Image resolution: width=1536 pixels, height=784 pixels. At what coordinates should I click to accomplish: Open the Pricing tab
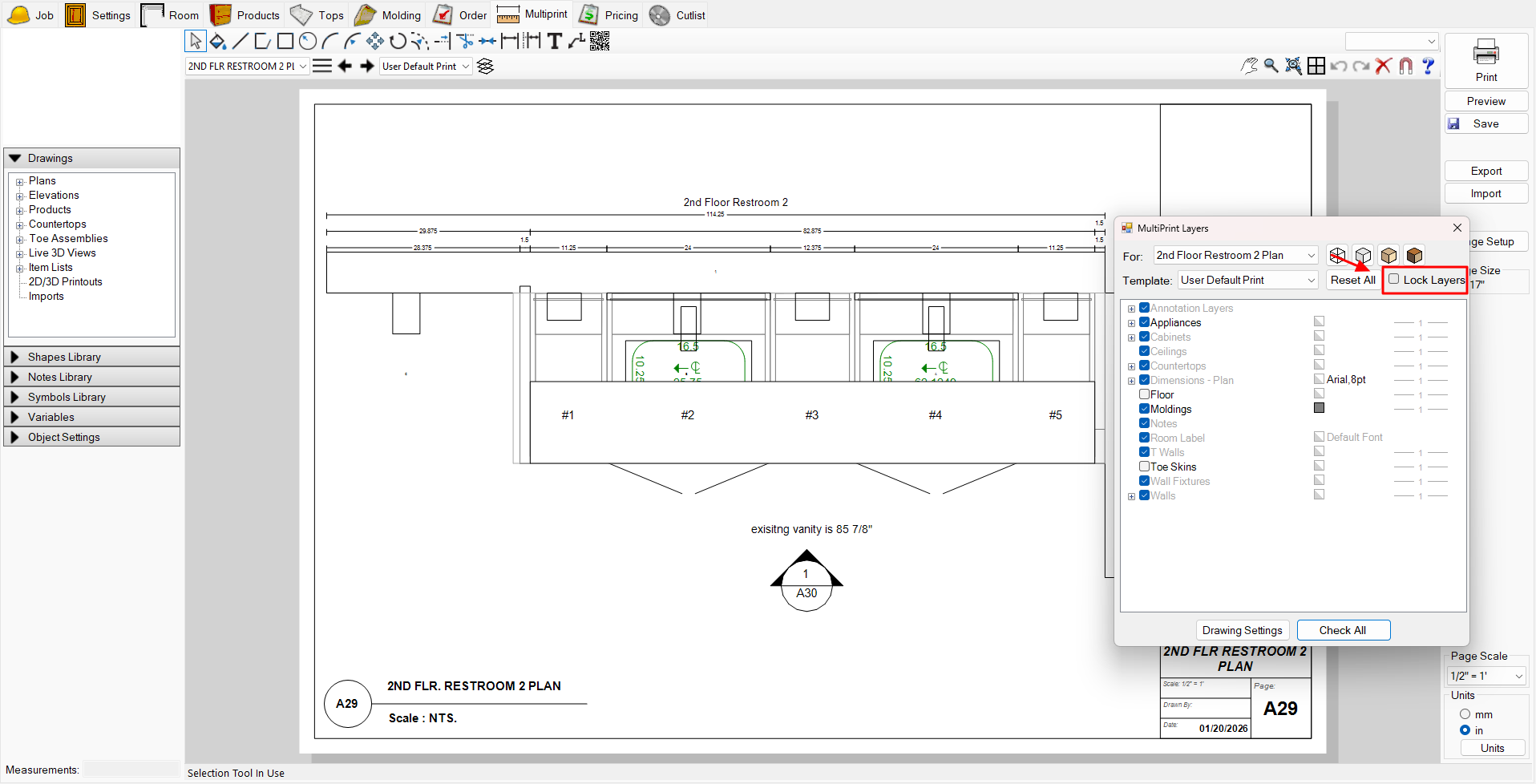point(610,15)
